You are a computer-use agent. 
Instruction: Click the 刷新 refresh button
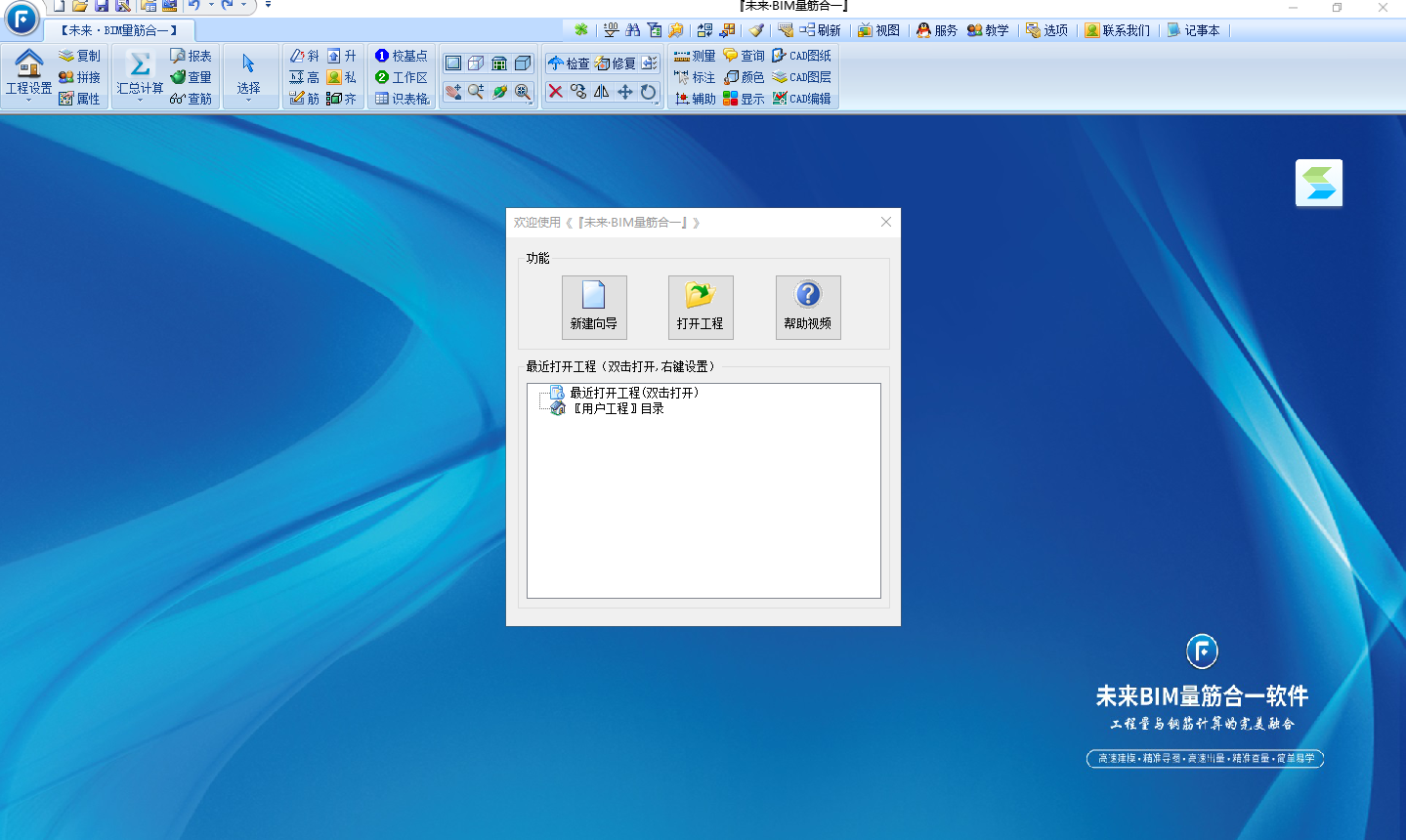point(820,30)
